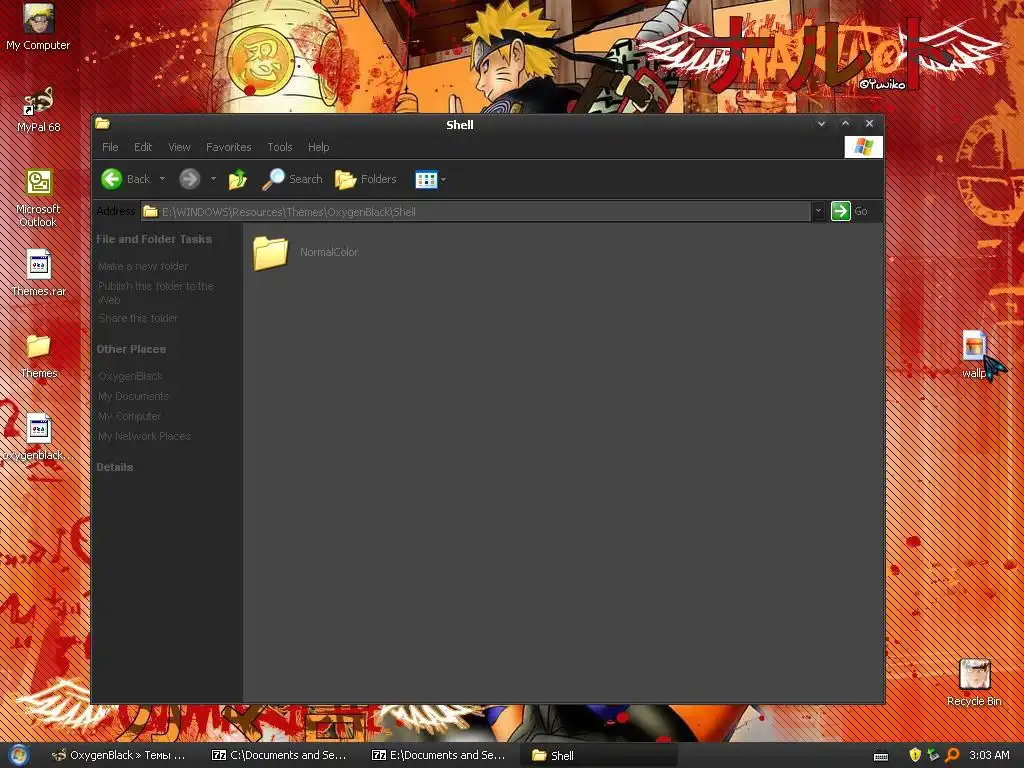Open the Search pane
This screenshot has height=768, width=1024.
point(292,179)
